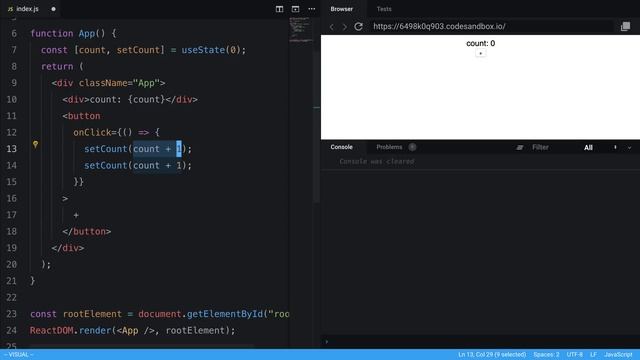Image resolution: width=640 pixels, height=360 pixels.
Task: Click the console Filter input
Action: [x=540, y=147]
